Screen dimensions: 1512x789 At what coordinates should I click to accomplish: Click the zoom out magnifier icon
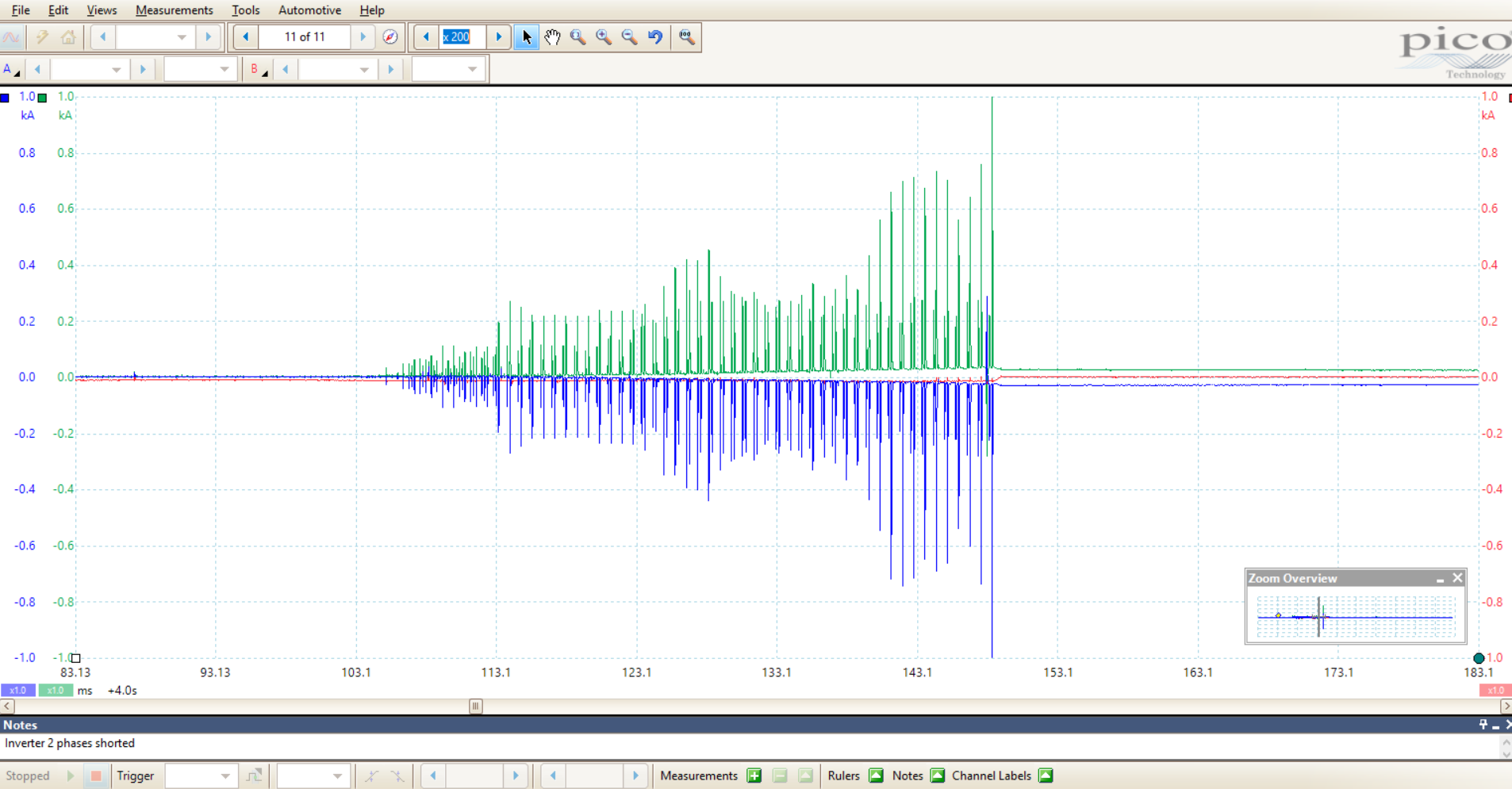629,37
